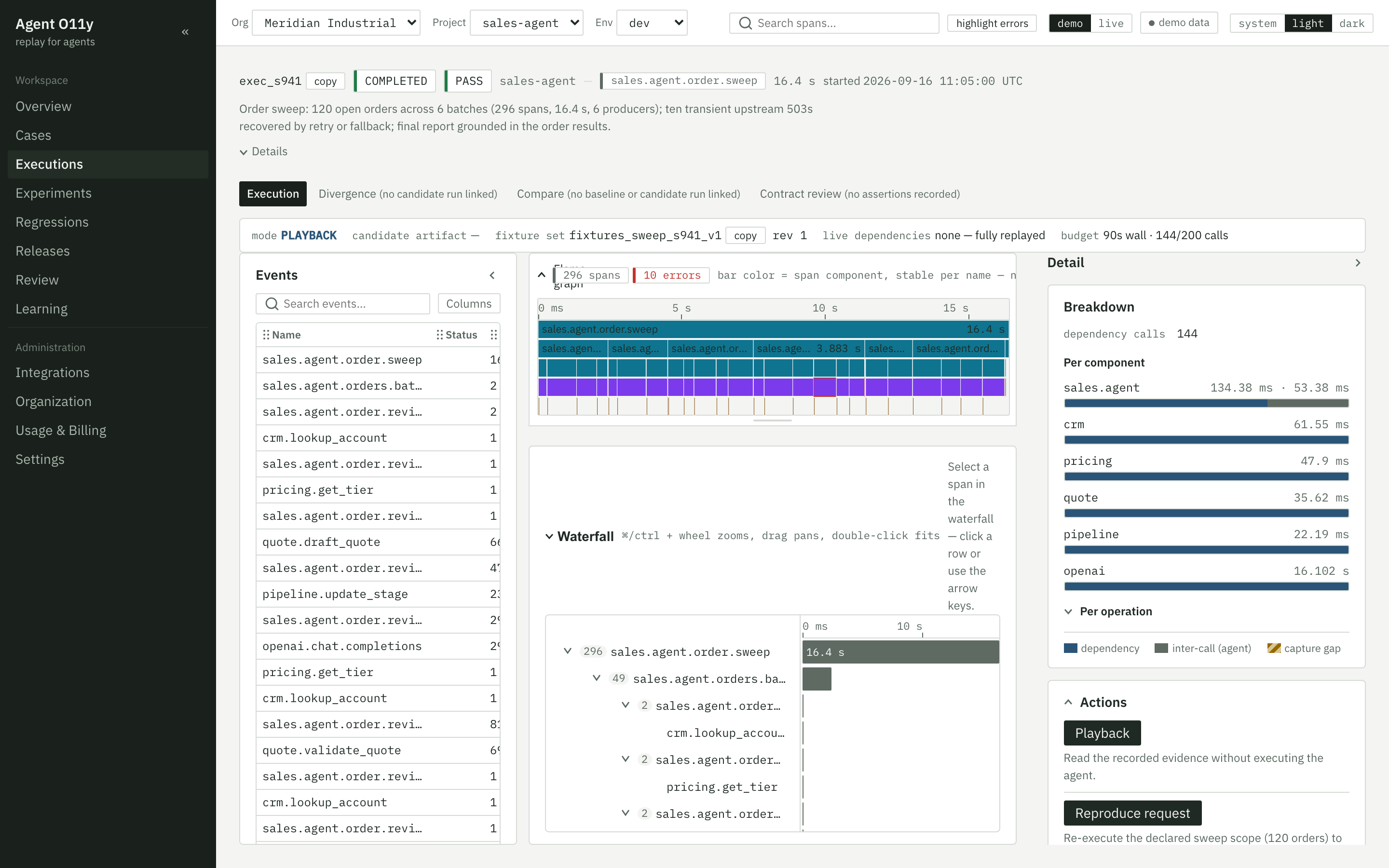Click the drag handle after Status column
The height and width of the screenshot is (868, 1389).
point(493,335)
